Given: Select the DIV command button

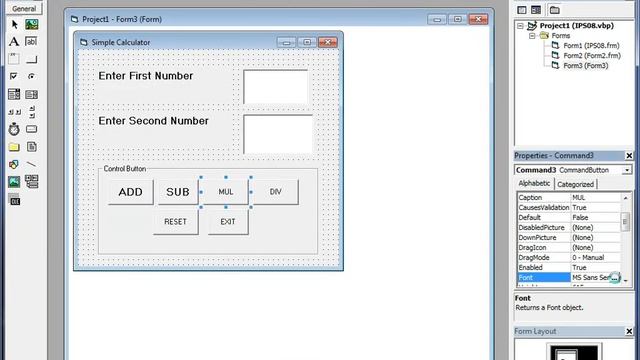Looking at the screenshot, I should tap(276, 192).
